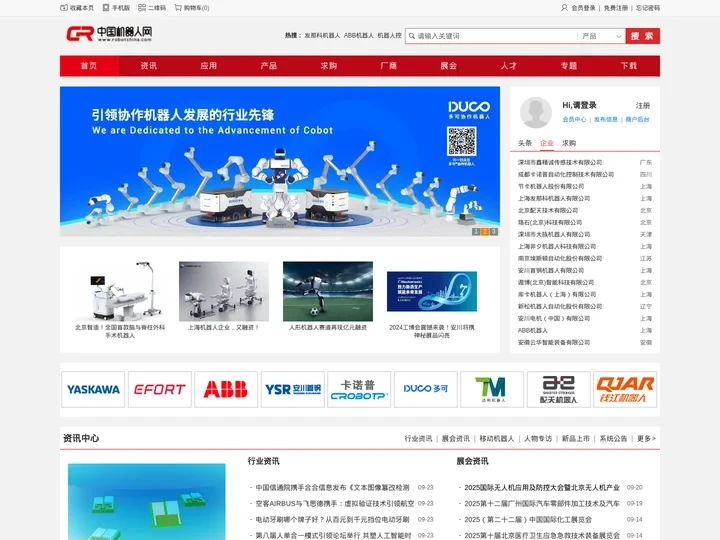Click the gray user avatar image
The height and width of the screenshot is (540, 720).
click(535, 112)
